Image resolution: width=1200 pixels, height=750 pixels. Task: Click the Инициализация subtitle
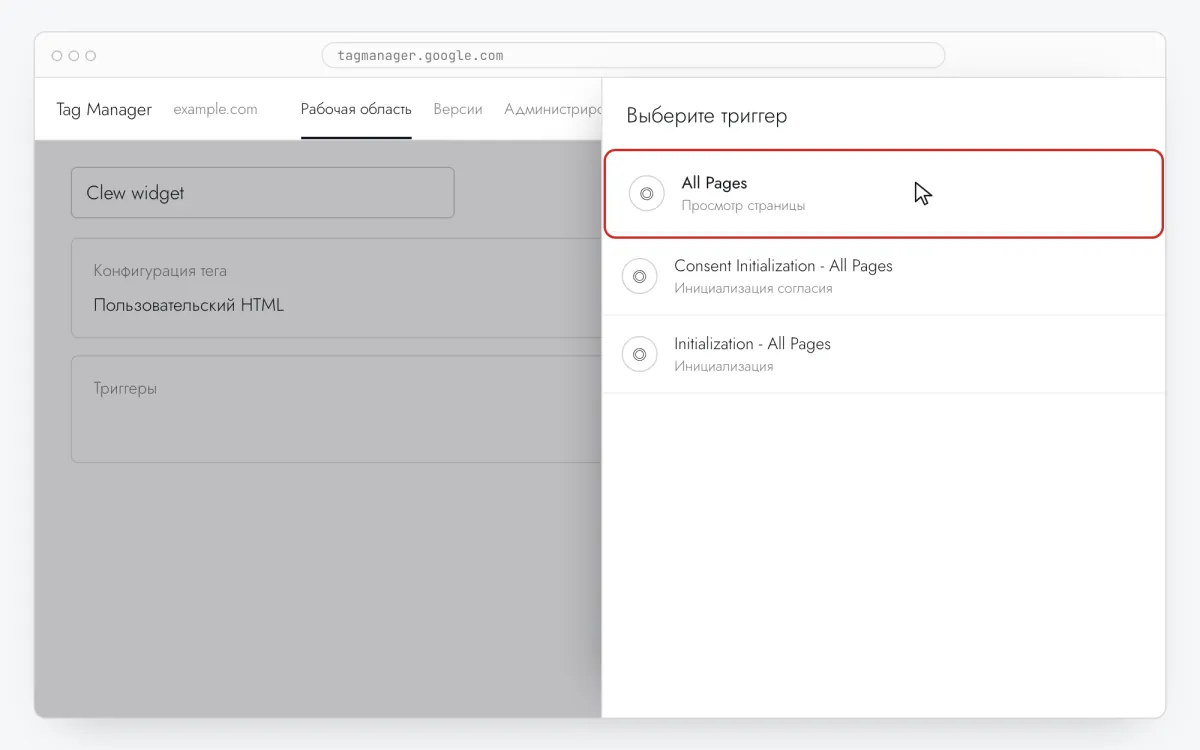coord(724,367)
